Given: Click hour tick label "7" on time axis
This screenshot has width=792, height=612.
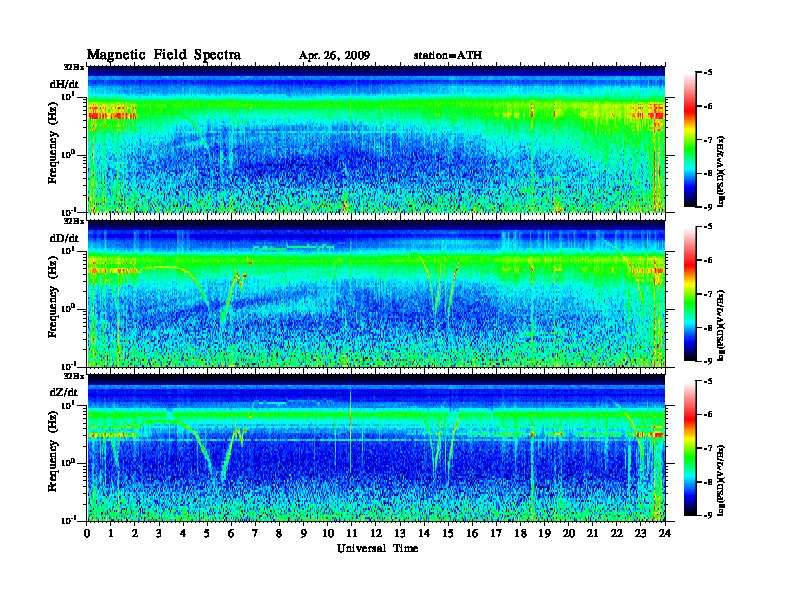Looking at the screenshot, I should 256,534.
